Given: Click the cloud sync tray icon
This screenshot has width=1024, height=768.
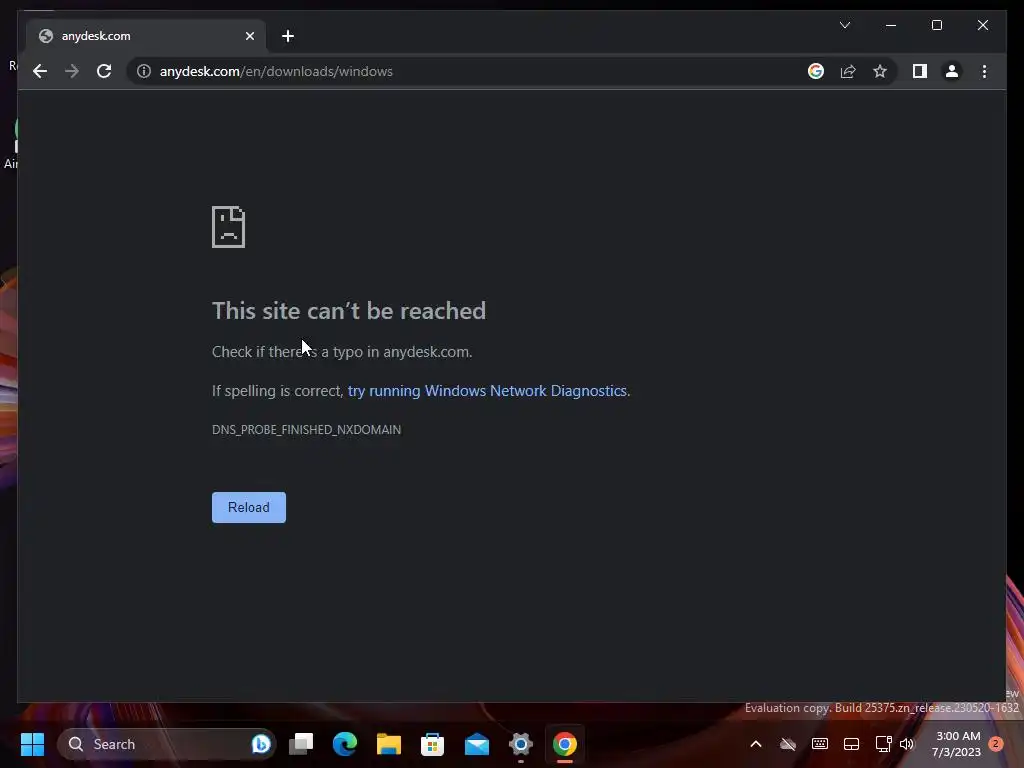Looking at the screenshot, I should click(x=788, y=744).
